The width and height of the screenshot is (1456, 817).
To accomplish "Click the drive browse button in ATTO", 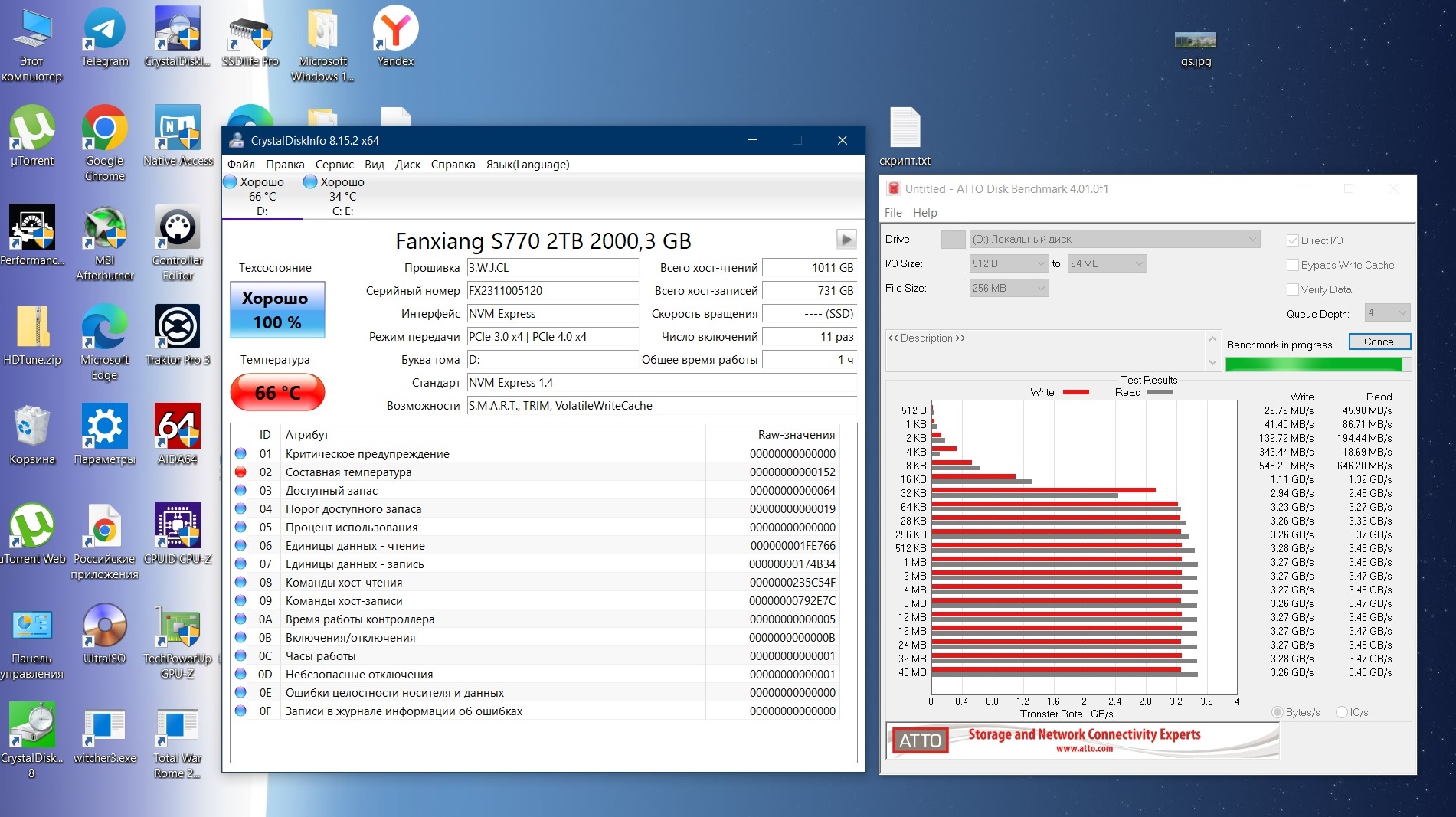I will coord(953,240).
